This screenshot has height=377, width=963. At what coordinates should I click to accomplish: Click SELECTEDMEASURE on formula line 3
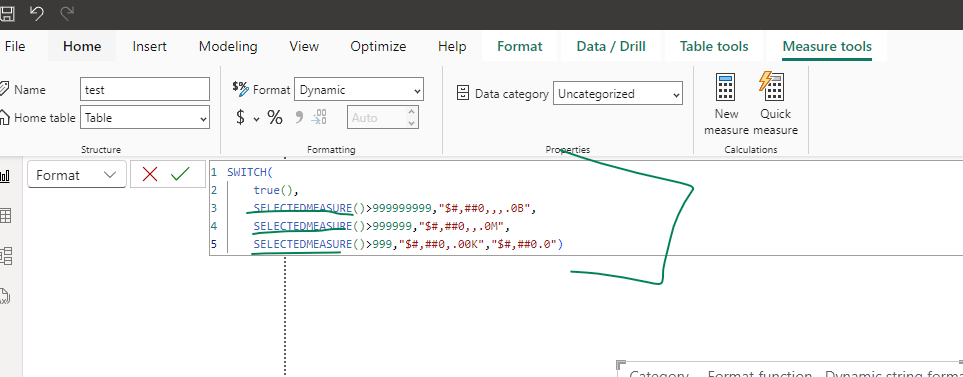click(x=303, y=209)
